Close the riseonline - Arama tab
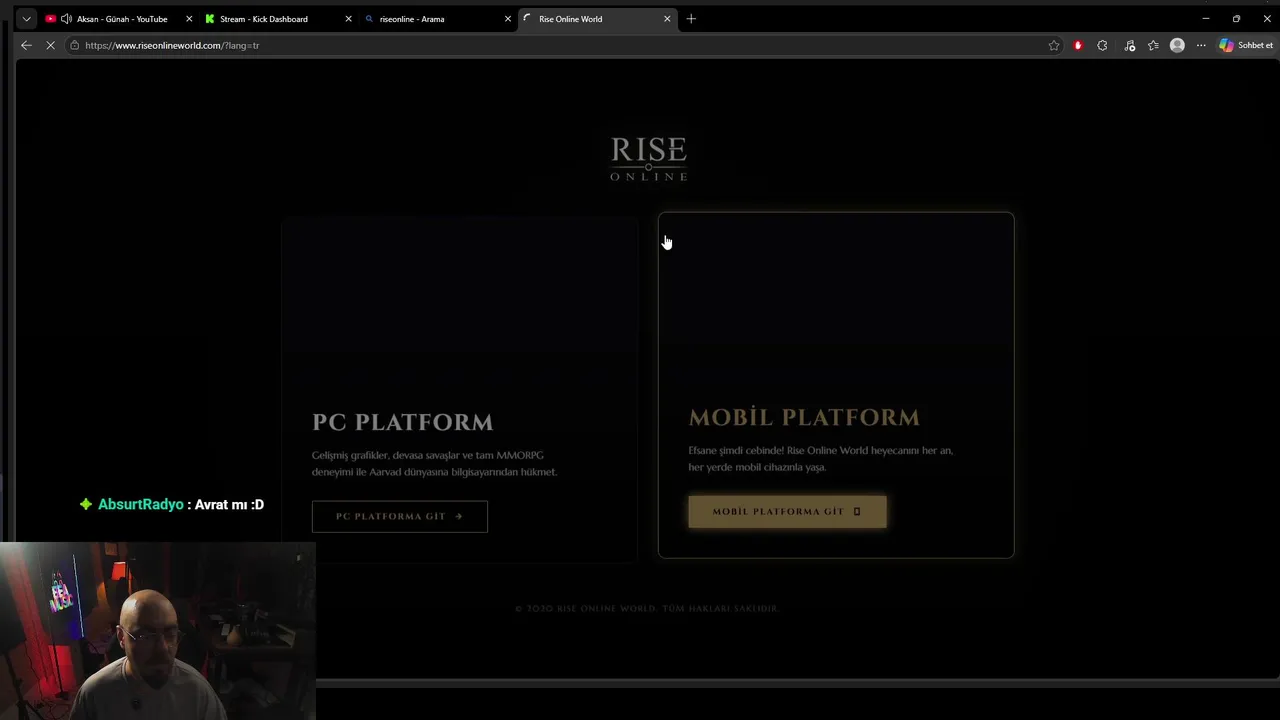 (508, 19)
